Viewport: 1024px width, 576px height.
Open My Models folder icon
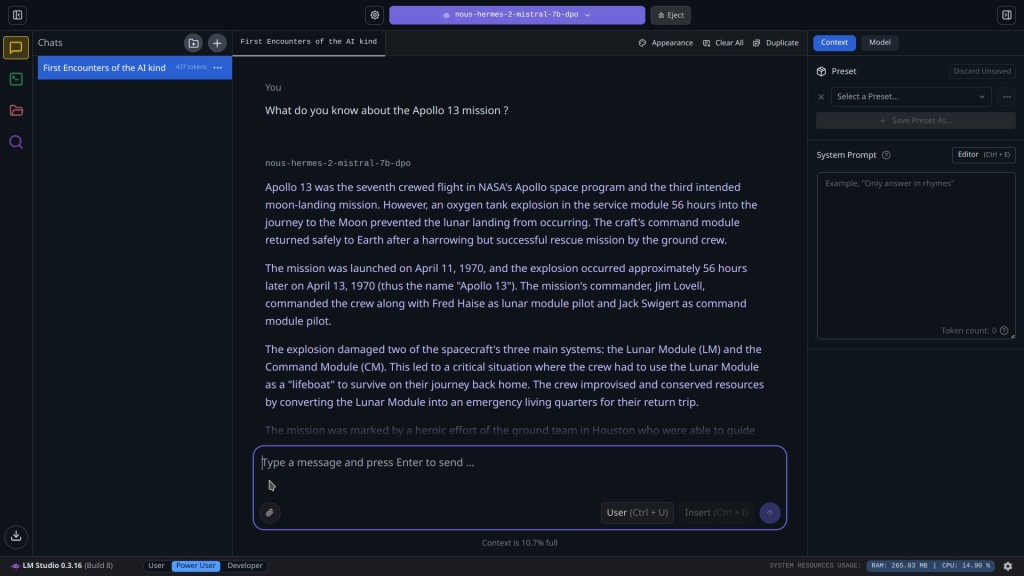pos(16,110)
